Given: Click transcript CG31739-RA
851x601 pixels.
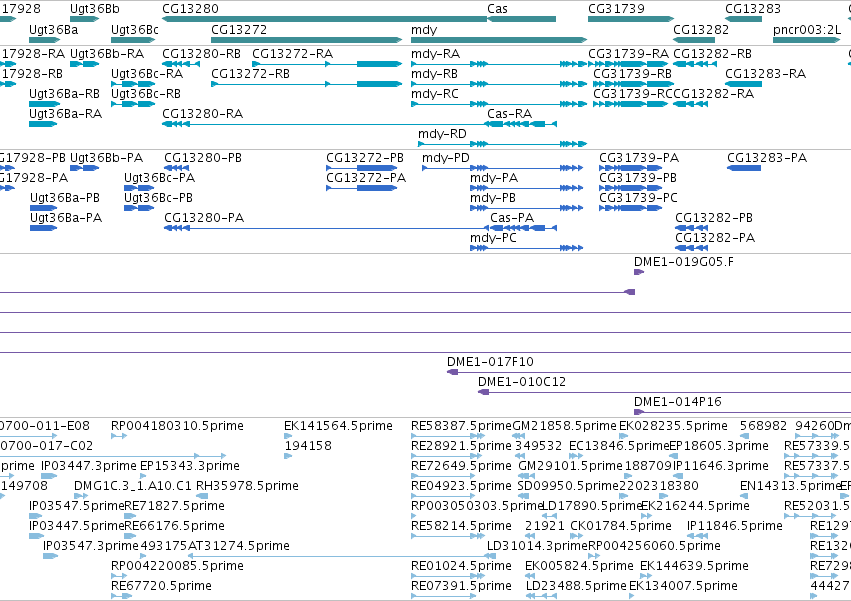Looking at the screenshot, I should (629, 54).
